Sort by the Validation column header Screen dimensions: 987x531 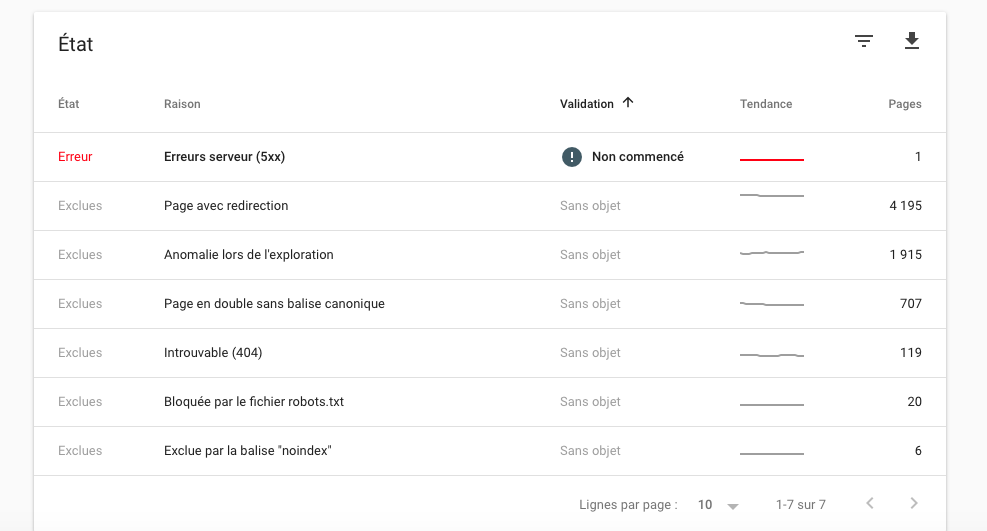(587, 104)
